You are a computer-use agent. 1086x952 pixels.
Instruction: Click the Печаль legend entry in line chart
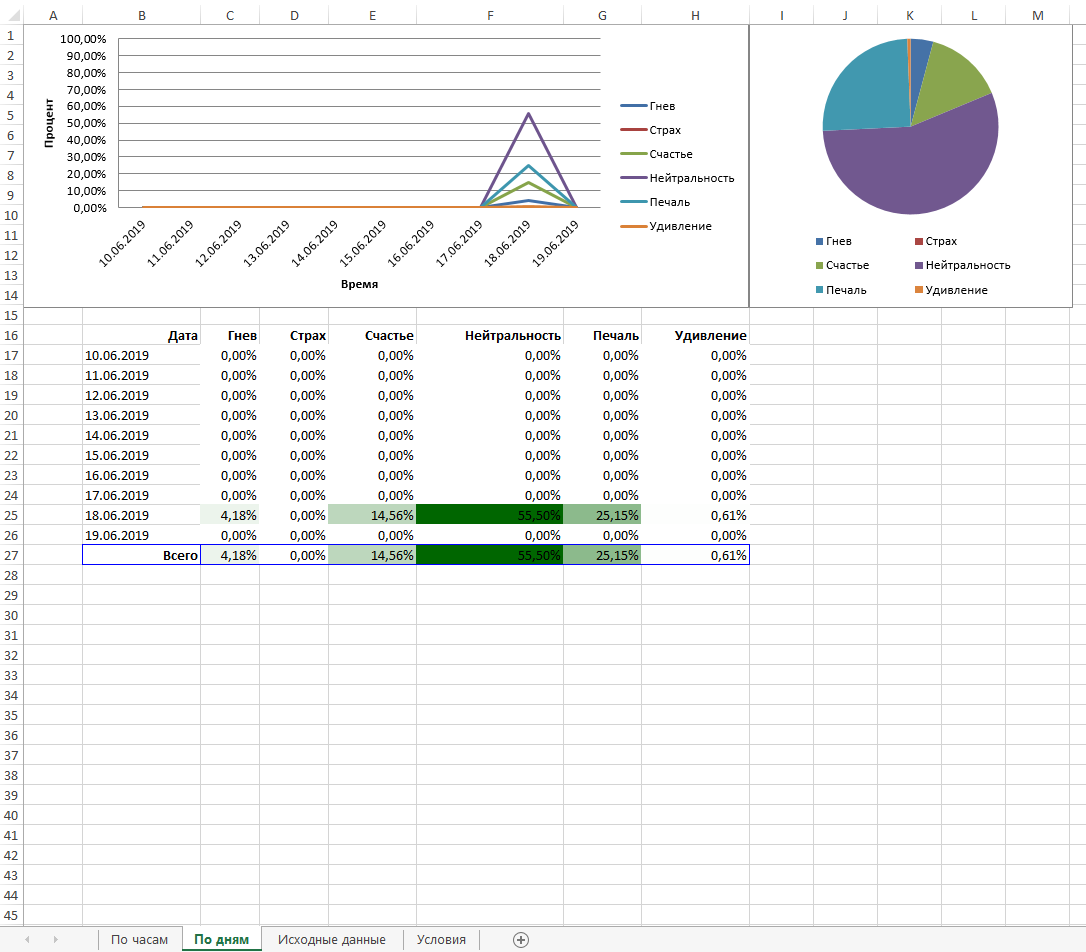pyautogui.click(x=655, y=202)
